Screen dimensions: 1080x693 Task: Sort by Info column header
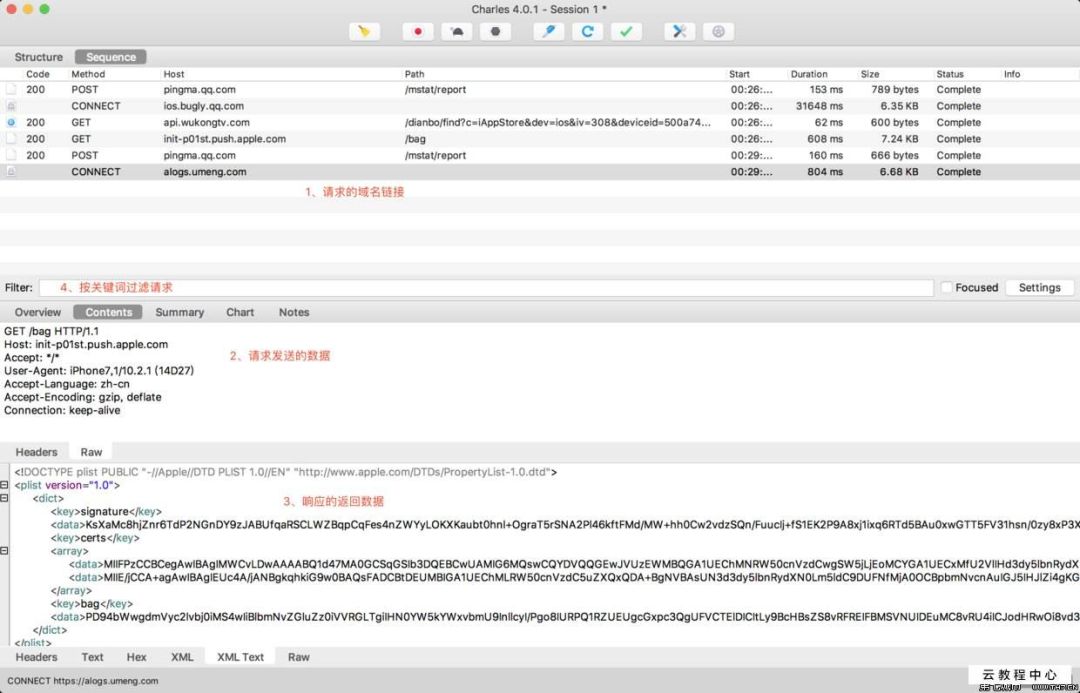coord(1012,74)
